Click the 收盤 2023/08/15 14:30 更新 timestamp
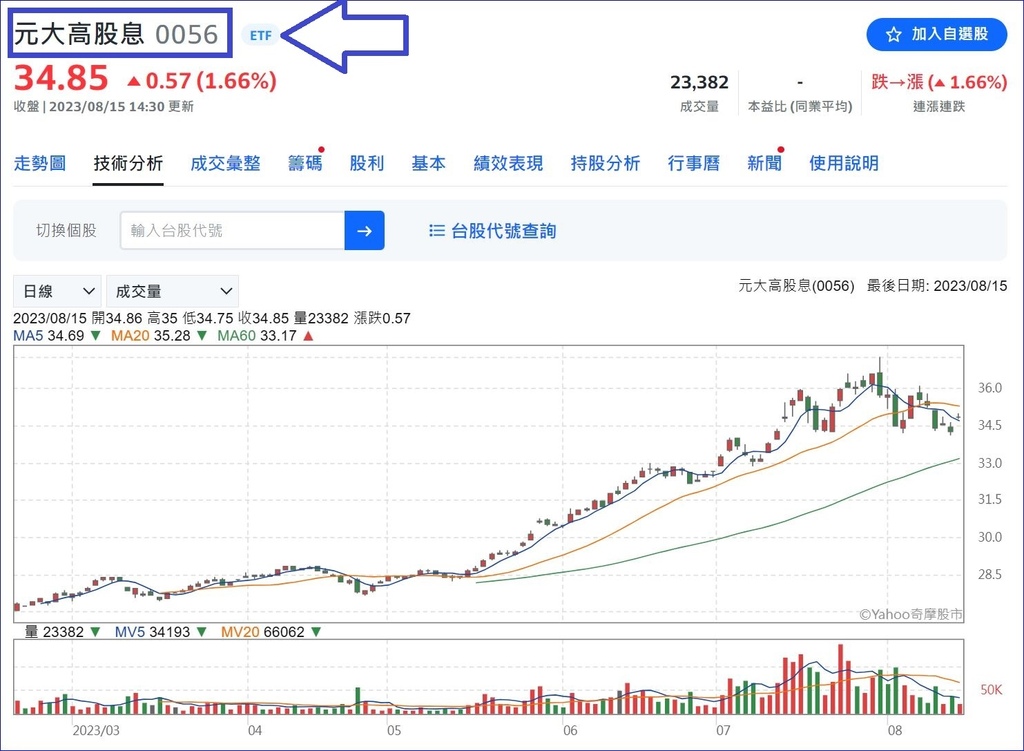The image size is (1024, 751). tap(104, 106)
